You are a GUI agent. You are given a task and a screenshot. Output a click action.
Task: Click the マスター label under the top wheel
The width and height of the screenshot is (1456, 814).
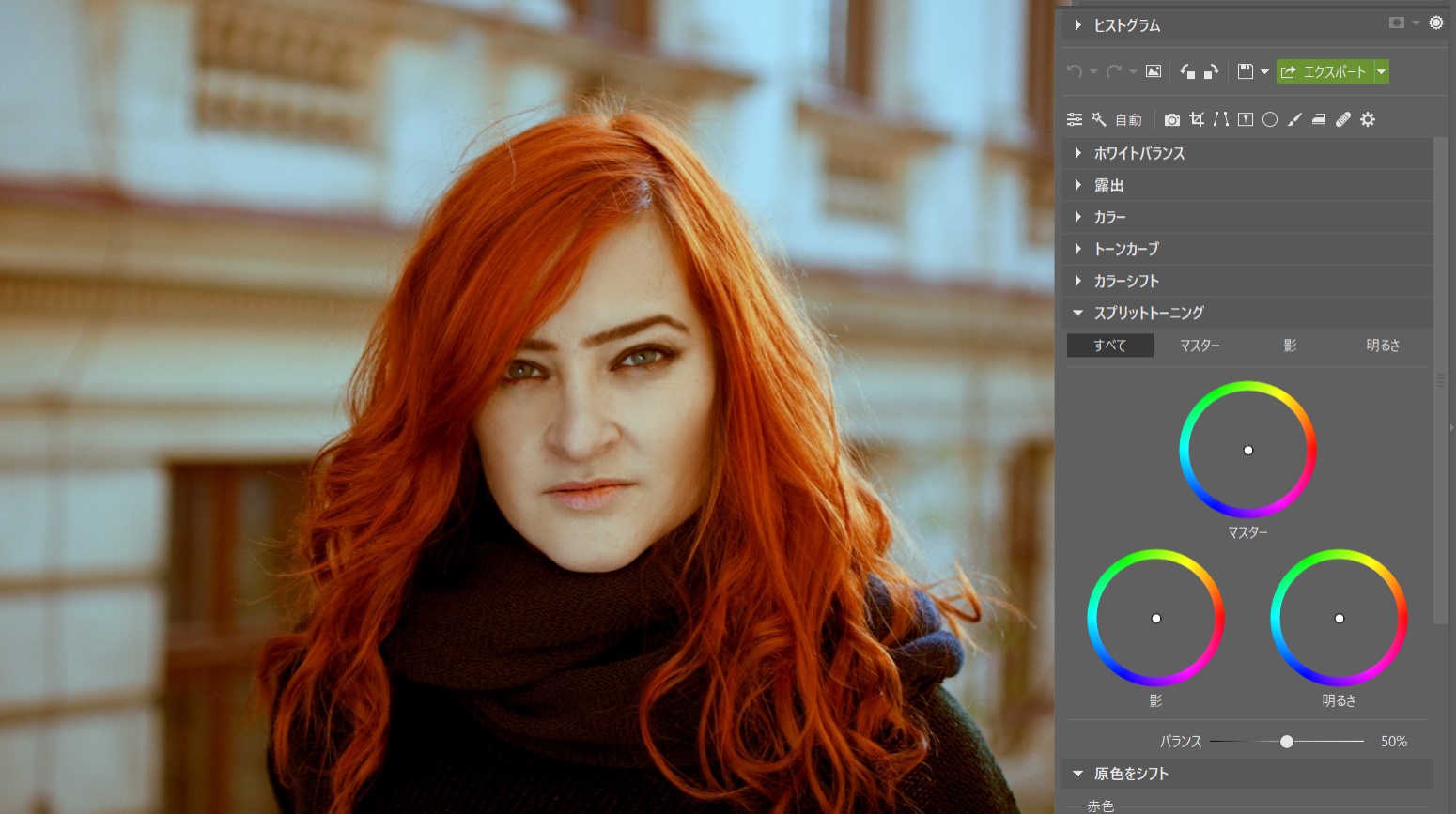pyautogui.click(x=1247, y=532)
